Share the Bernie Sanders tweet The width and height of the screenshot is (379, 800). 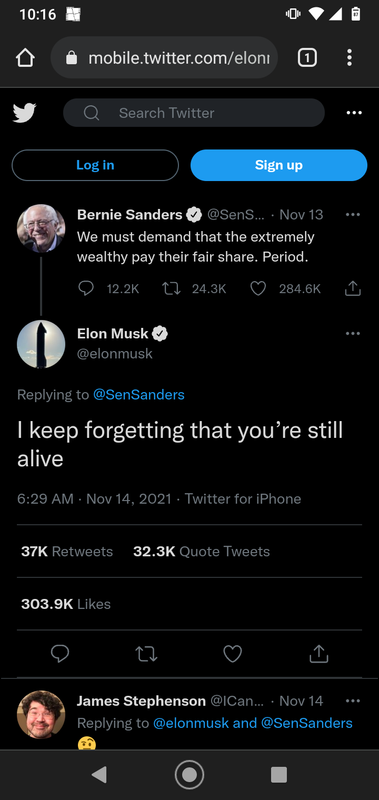(353, 289)
